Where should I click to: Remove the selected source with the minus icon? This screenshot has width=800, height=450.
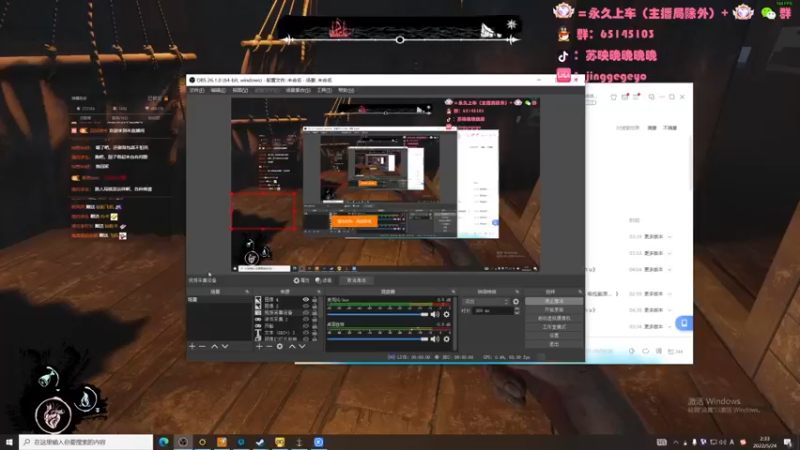click(x=269, y=346)
